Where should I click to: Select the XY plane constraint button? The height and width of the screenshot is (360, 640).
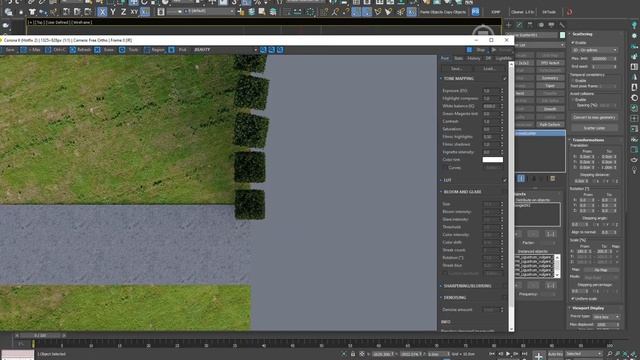coord(134,12)
